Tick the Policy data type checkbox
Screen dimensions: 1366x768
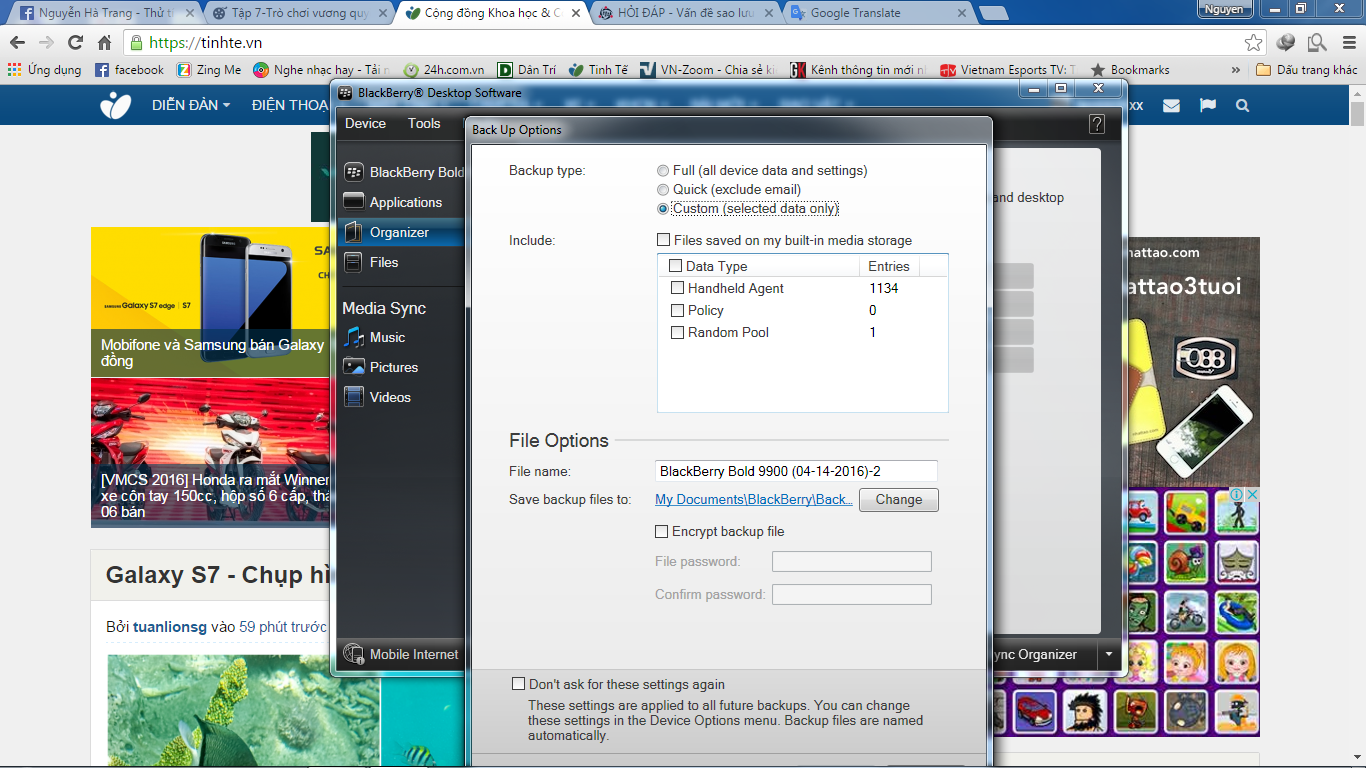pos(677,310)
